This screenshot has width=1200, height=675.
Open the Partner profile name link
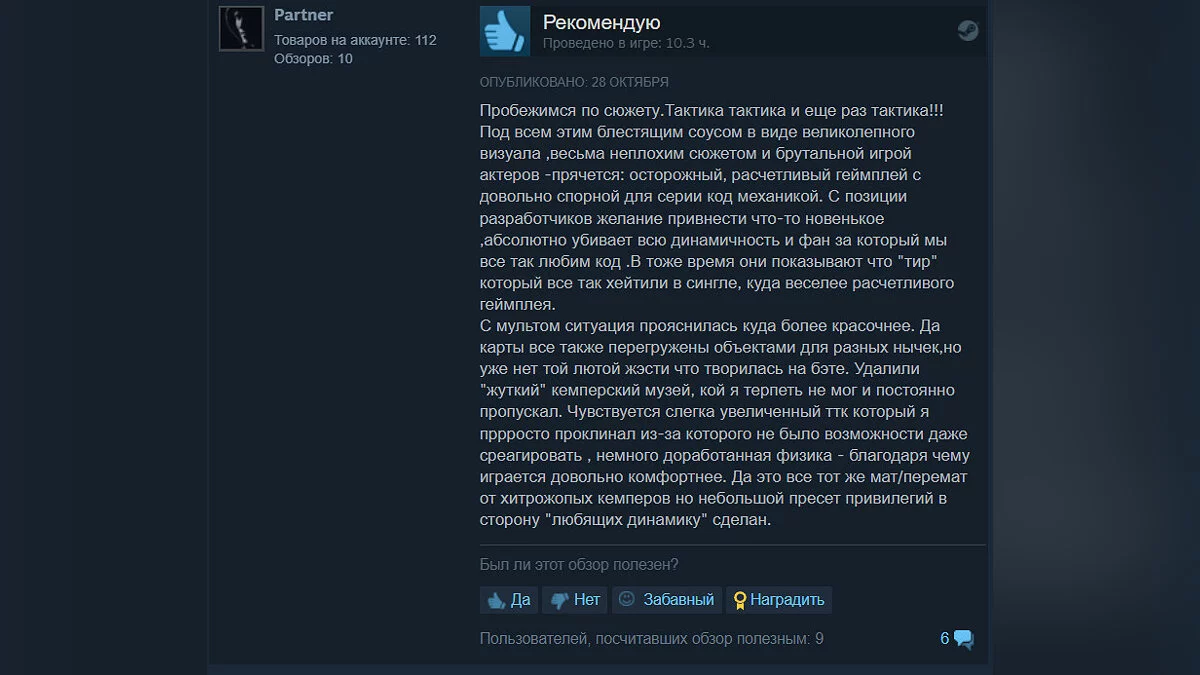304,15
